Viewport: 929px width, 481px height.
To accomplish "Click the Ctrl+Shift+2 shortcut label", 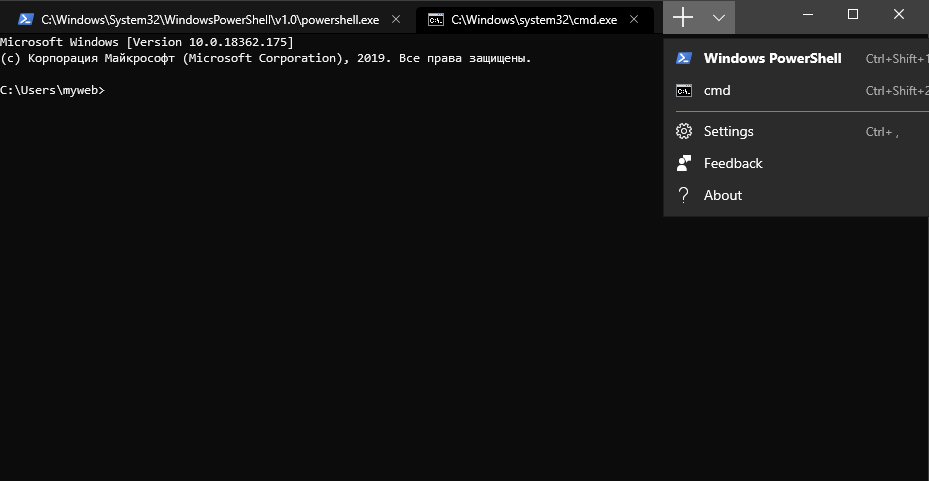I will tap(897, 91).
